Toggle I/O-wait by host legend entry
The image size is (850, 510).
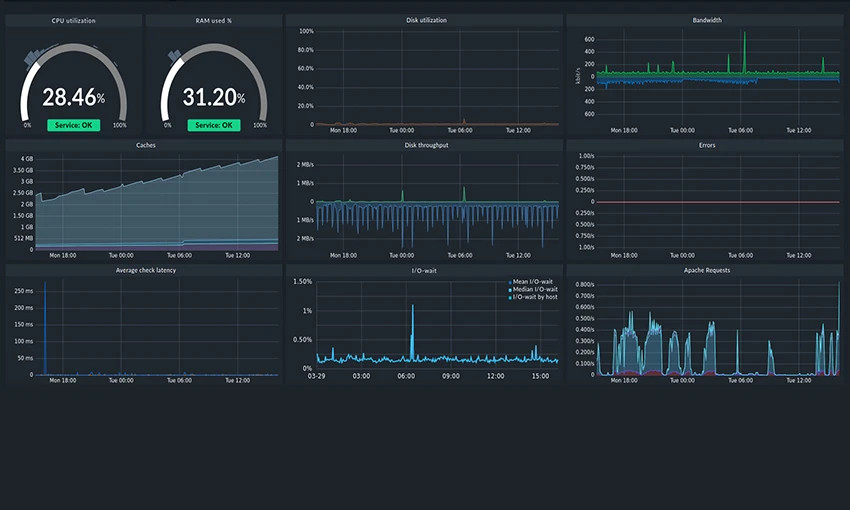(x=534, y=297)
